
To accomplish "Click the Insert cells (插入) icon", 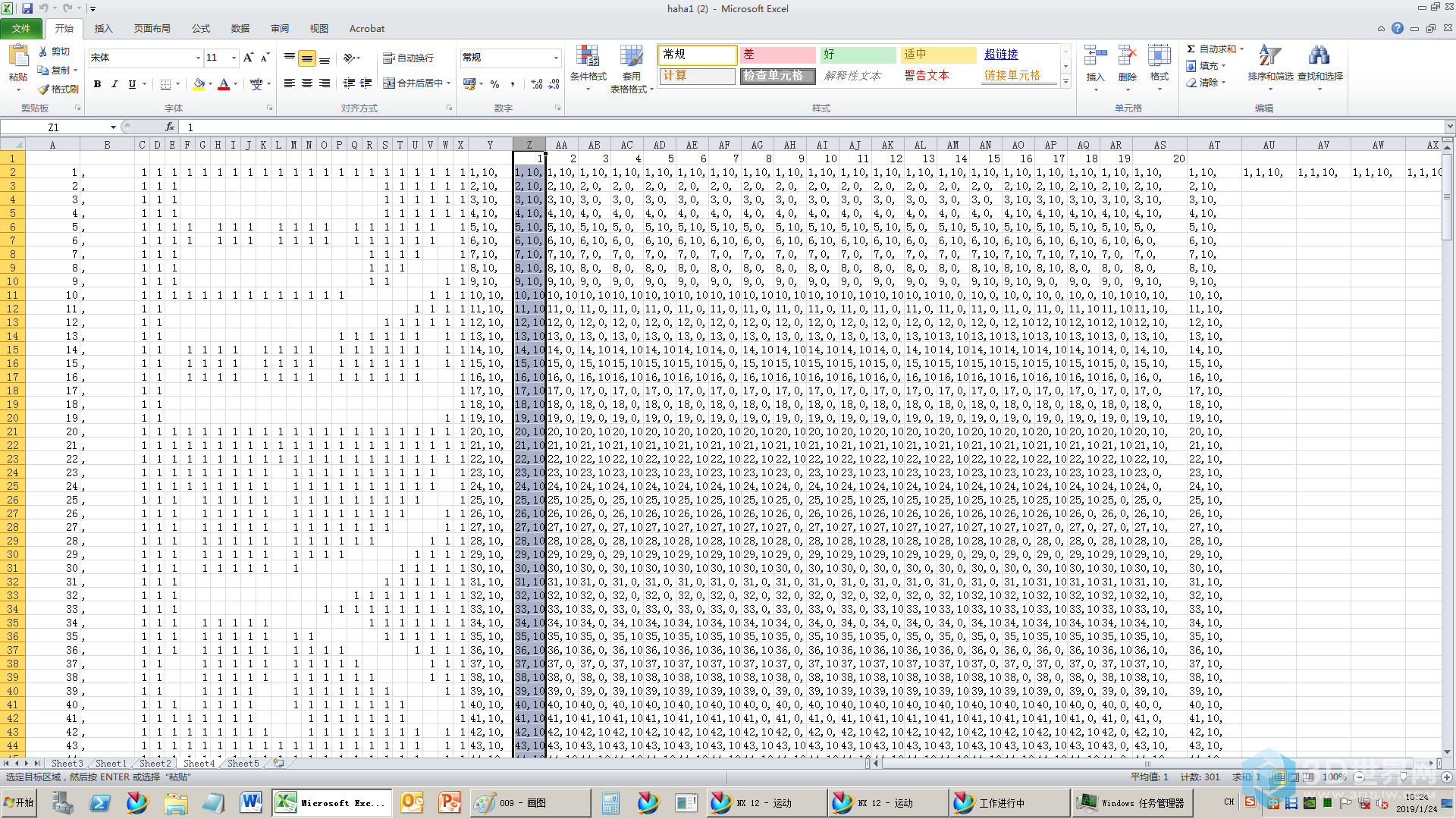I will pyautogui.click(x=1095, y=57).
